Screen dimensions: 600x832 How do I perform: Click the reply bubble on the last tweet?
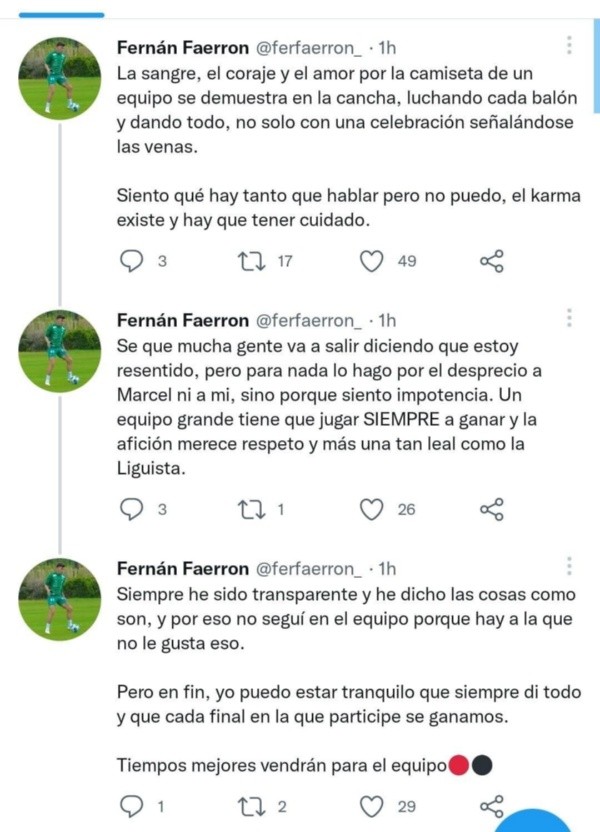[x=131, y=803]
